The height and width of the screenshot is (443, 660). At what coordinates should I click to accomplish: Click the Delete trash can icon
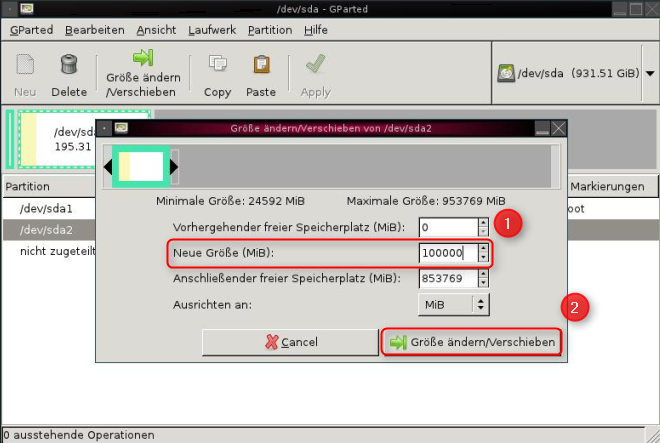69,64
